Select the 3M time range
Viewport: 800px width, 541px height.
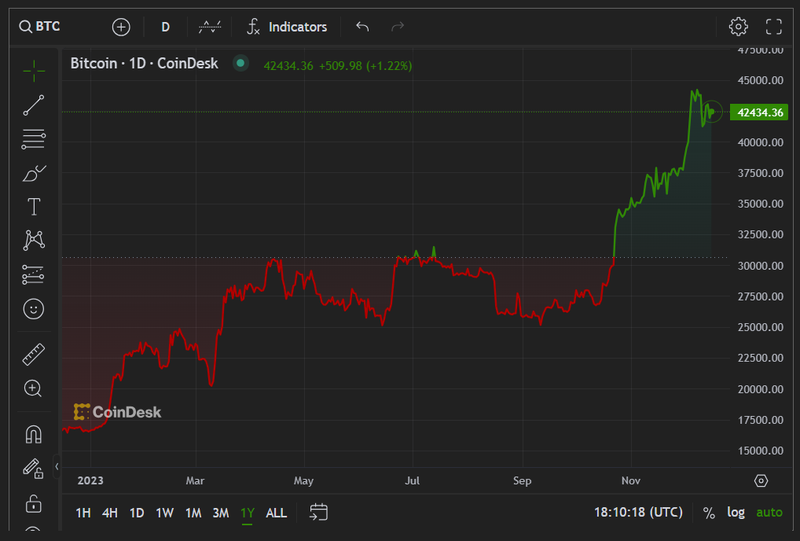point(220,512)
